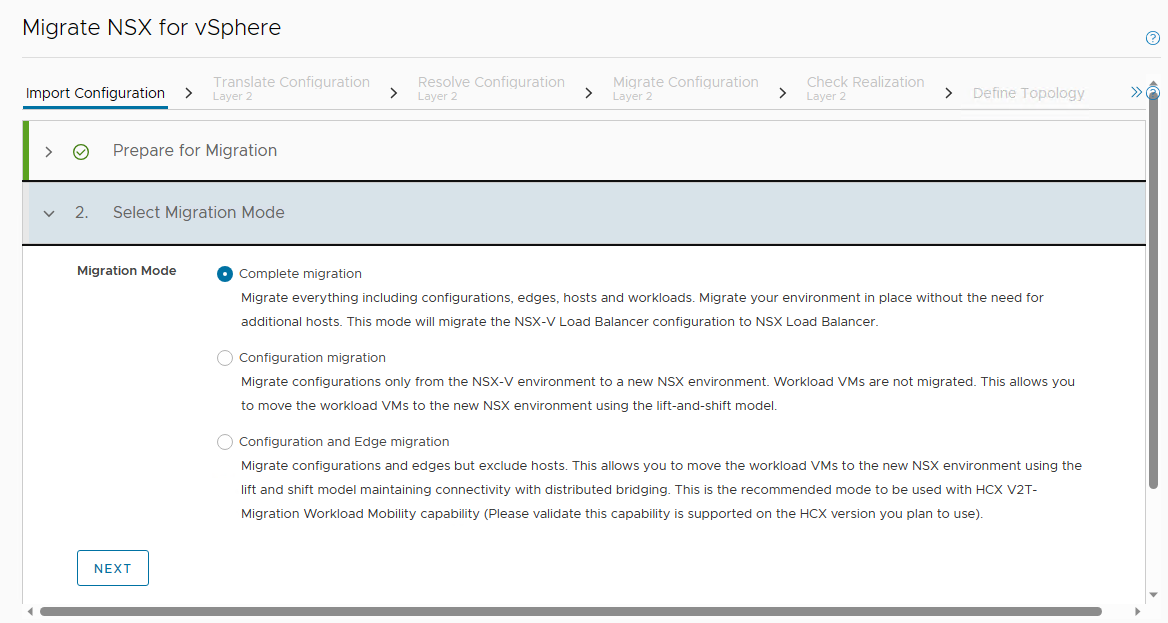Click the Configuration migration label text
The width and height of the screenshot is (1168, 623).
click(312, 358)
